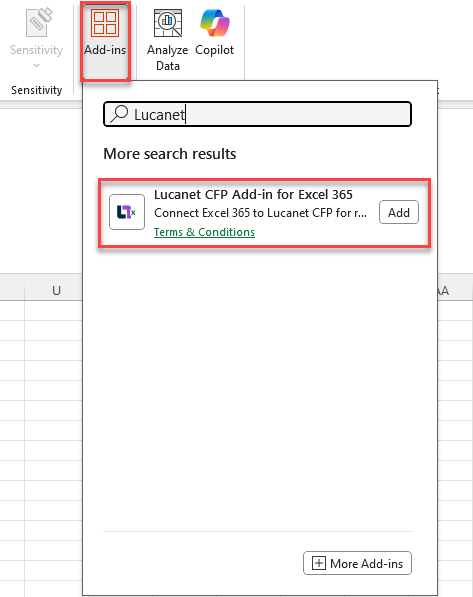
Task: Click the Sensitivity group label
Action: (x=37, y=90)
